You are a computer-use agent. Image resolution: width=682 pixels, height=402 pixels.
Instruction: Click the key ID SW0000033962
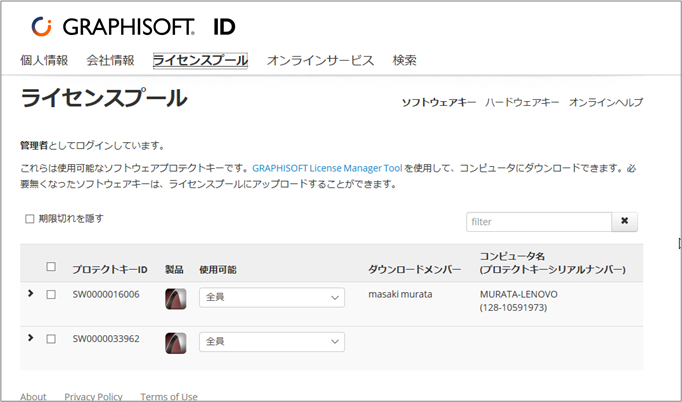pyautogui.click(x=106, y=339)
